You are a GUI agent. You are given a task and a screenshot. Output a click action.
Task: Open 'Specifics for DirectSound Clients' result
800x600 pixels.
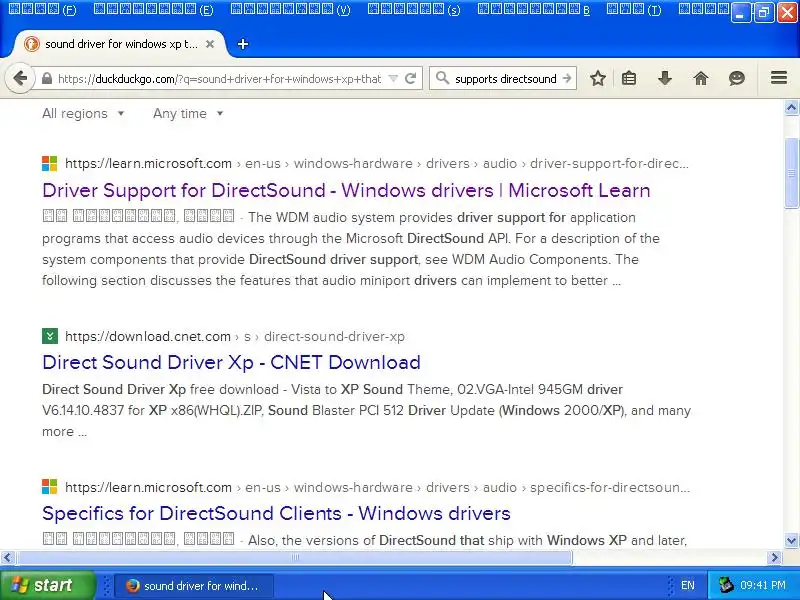(276, 513)
